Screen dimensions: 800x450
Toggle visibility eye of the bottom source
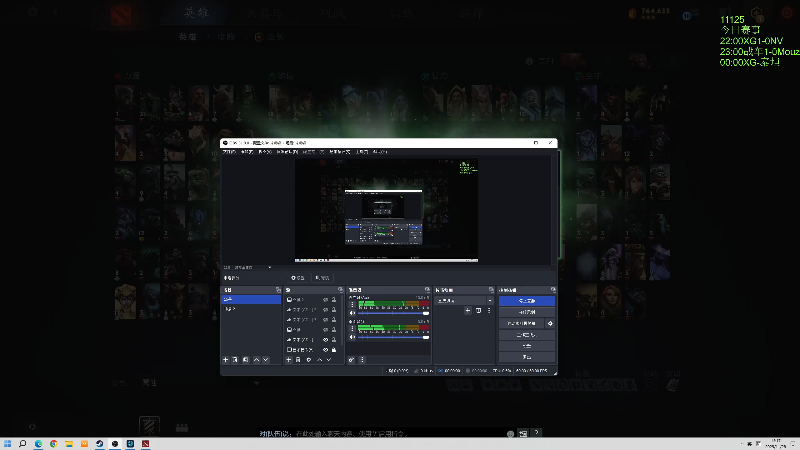point(326,350)
